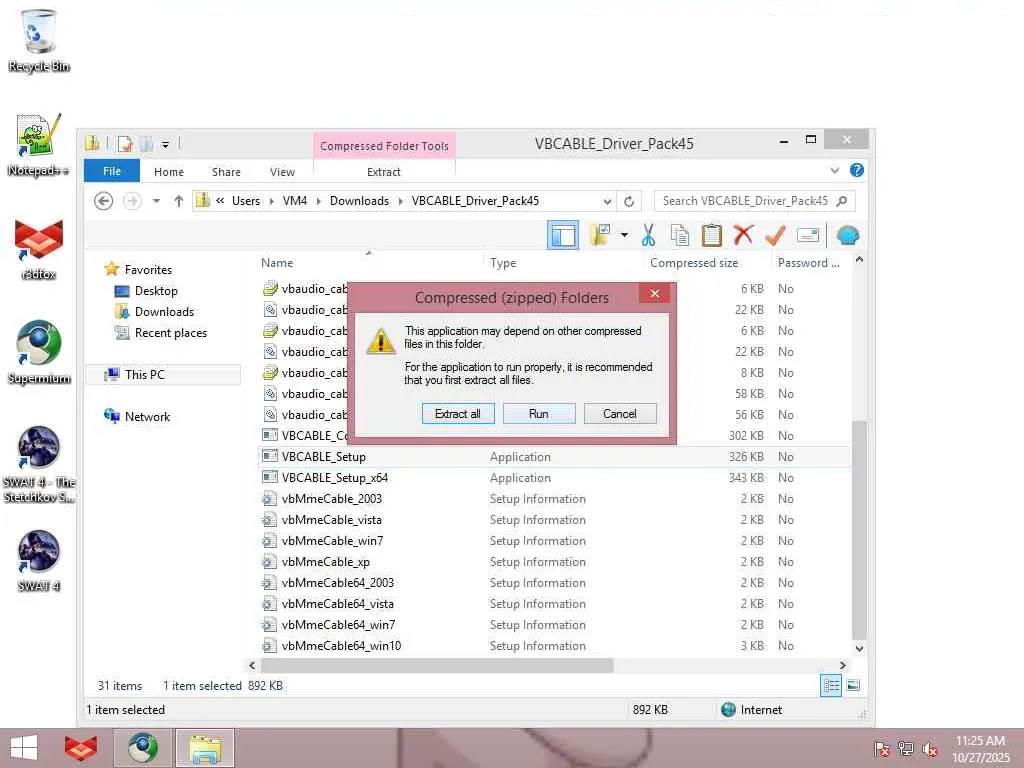The image size is (1024, 768).
Task: Select the VBCABLE_Setup_x64 file
Action: point(334,477)
